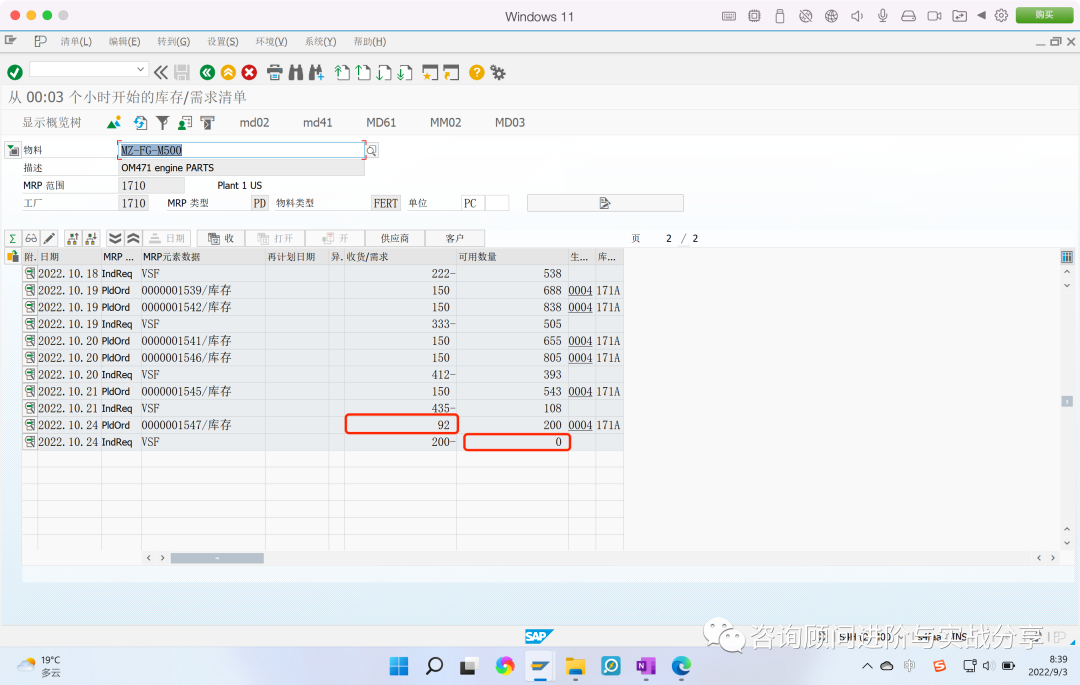Click the generate shortcut icon
The image size is (1080, 685).
tap(451, 72)
